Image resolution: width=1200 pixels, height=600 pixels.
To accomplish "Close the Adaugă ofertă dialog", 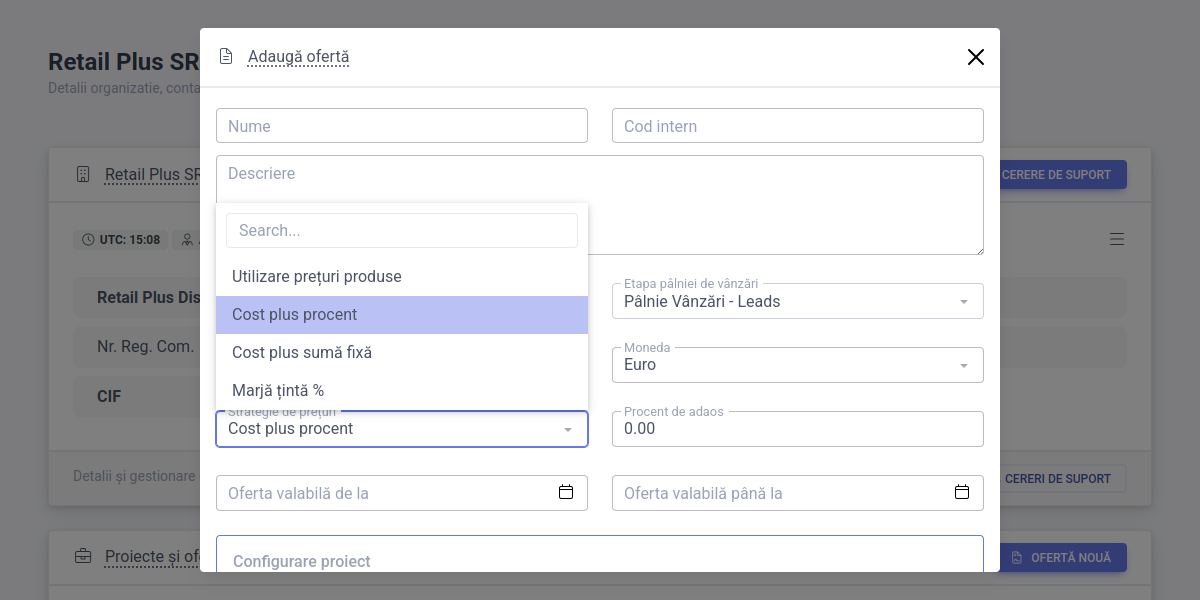I will 976,57.
